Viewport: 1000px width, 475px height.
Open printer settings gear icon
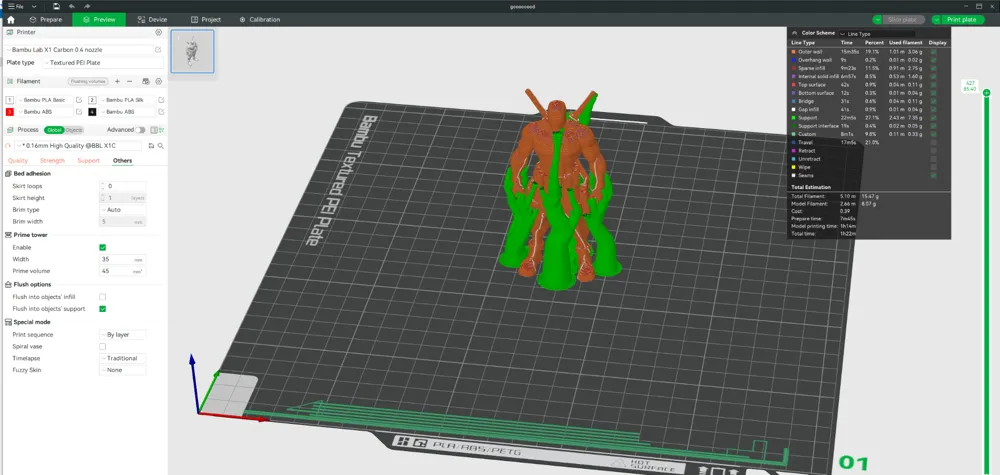pyautogui.click(x=159, y=32)
